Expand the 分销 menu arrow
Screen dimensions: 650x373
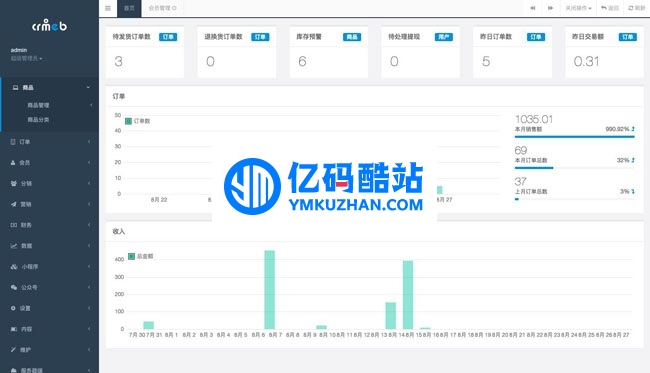coord(89,183)
